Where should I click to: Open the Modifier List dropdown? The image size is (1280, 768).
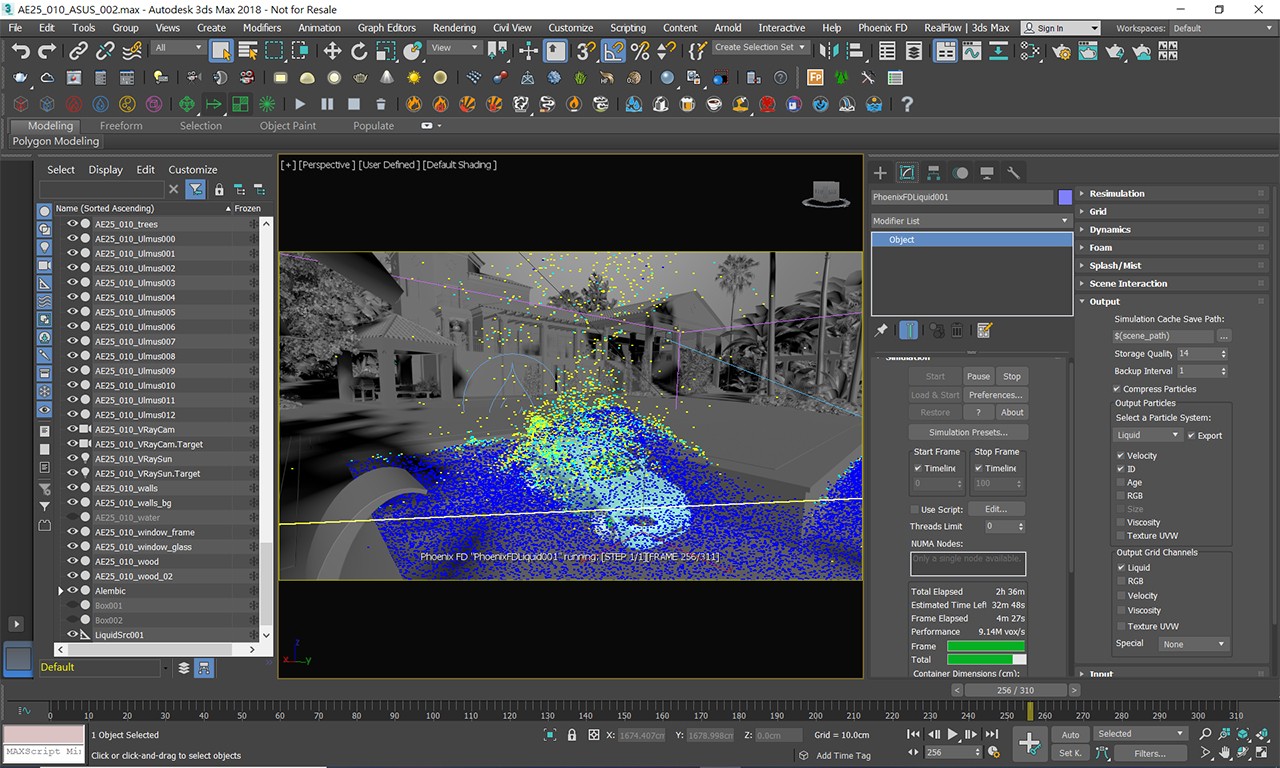coord(970,221)
